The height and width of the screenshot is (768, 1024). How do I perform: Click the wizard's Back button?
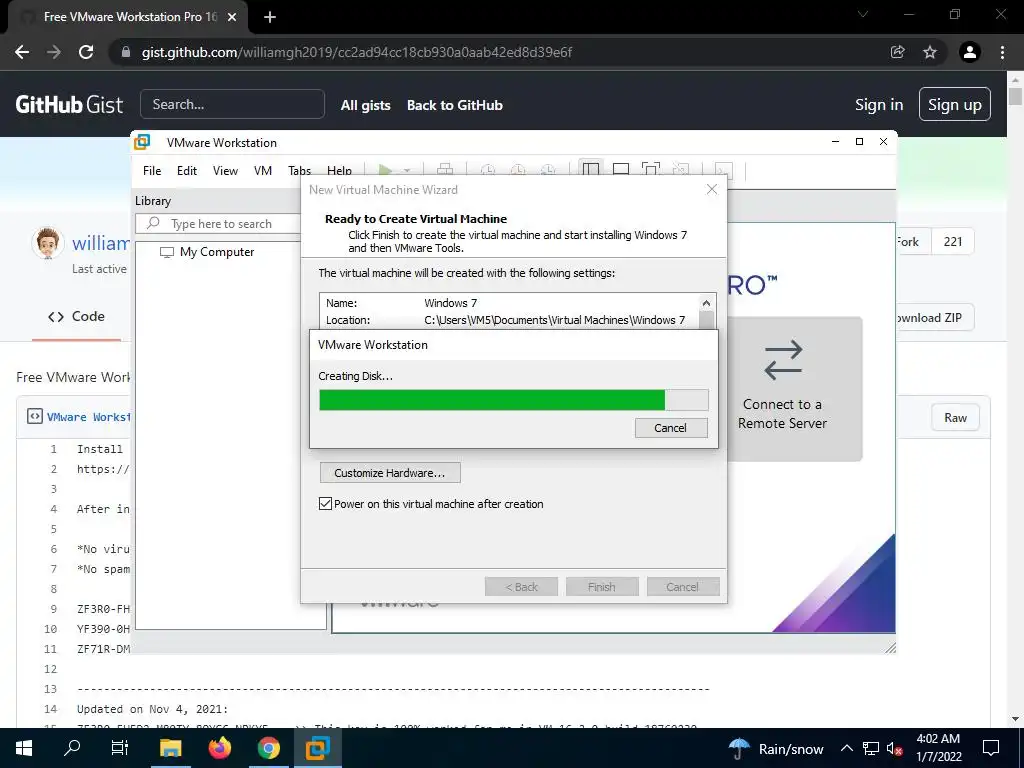(x=521, y=586)
